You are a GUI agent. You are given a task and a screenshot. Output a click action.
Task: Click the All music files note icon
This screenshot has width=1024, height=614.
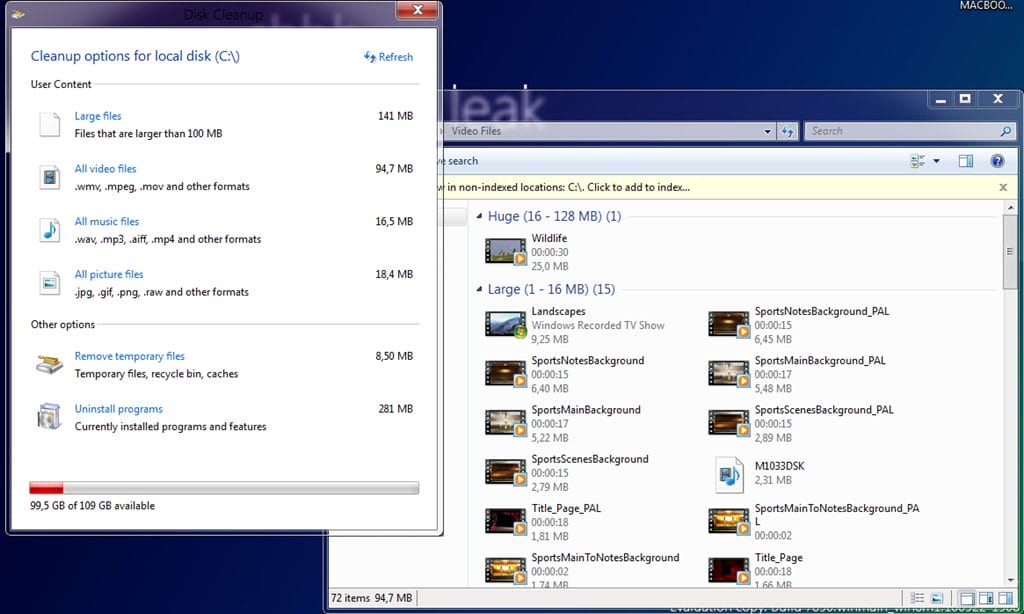point(50,230)
